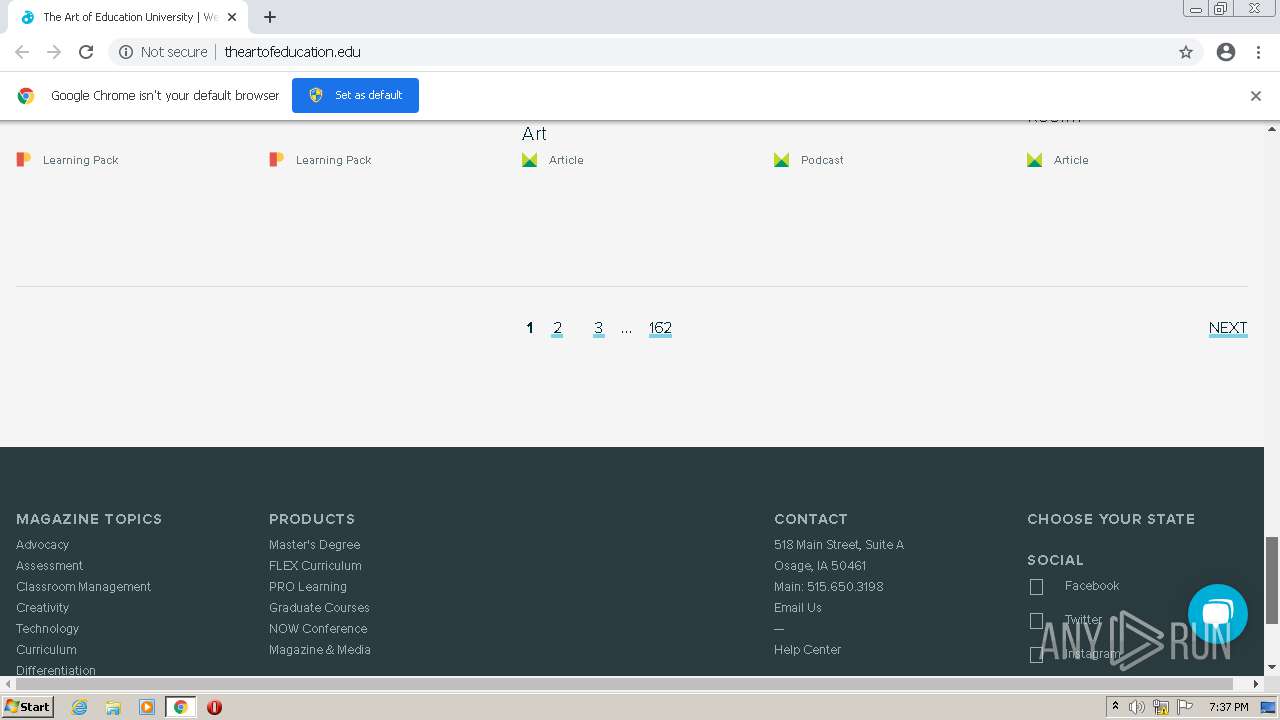
Task: Click the CHOOSE YOUR STATE heading
Action: pos(1111,519)
